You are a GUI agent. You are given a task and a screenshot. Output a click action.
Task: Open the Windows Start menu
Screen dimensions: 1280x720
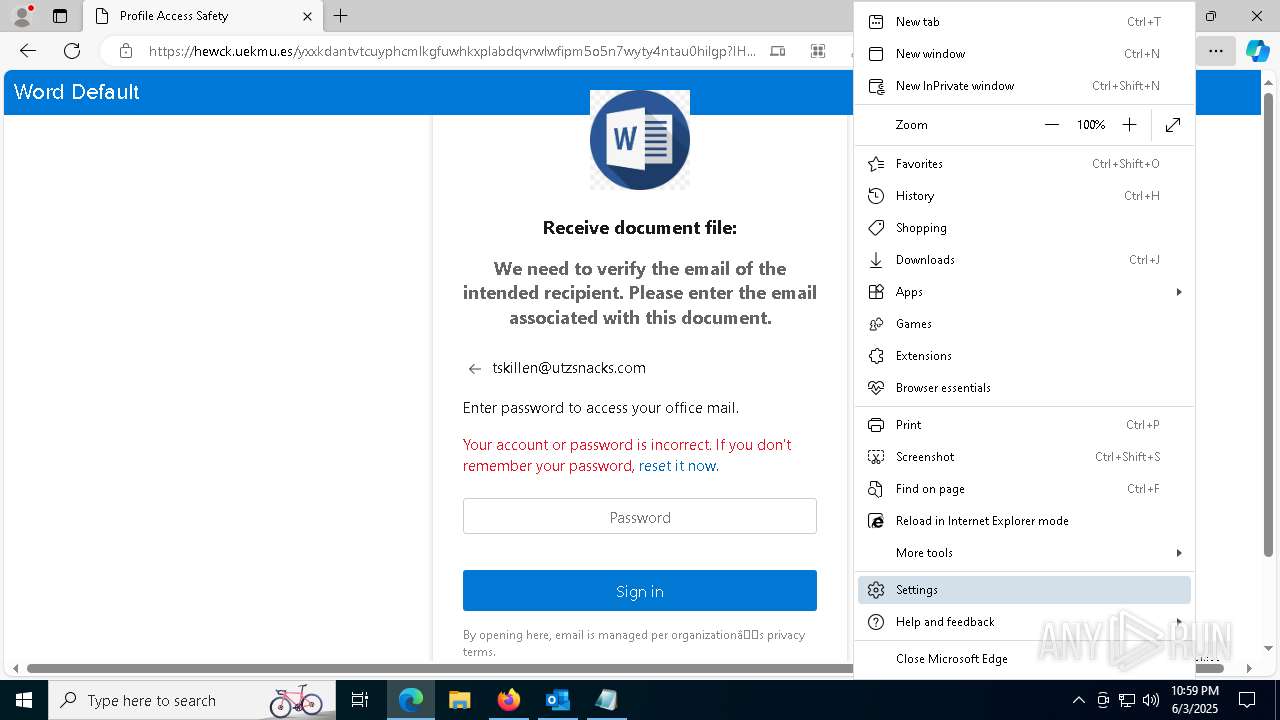(x=24, y=700)
